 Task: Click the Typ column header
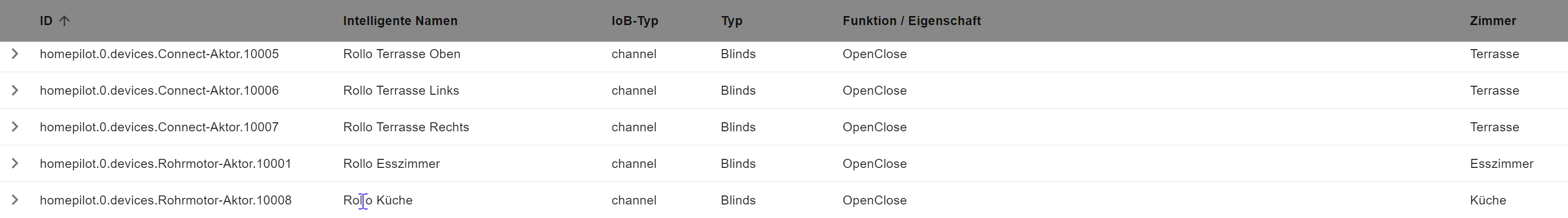click(x=731, y=21)
